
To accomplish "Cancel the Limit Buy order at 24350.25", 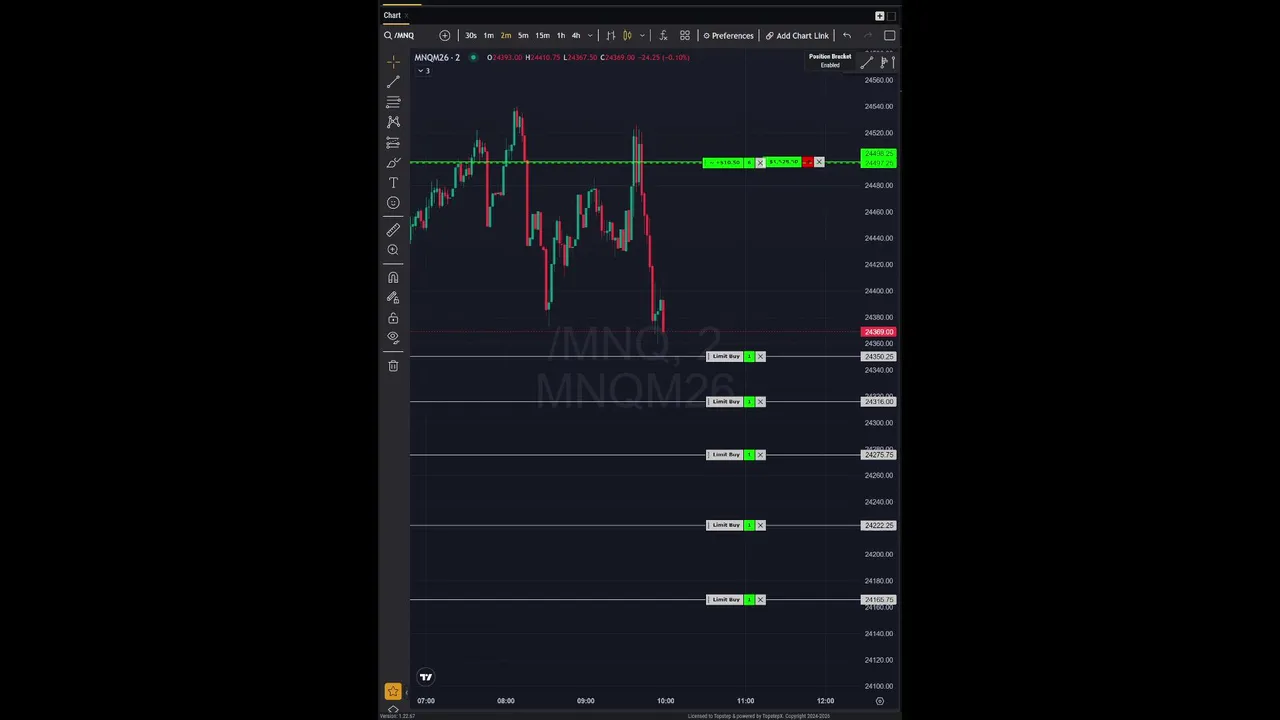I will [x=760, y=356].
